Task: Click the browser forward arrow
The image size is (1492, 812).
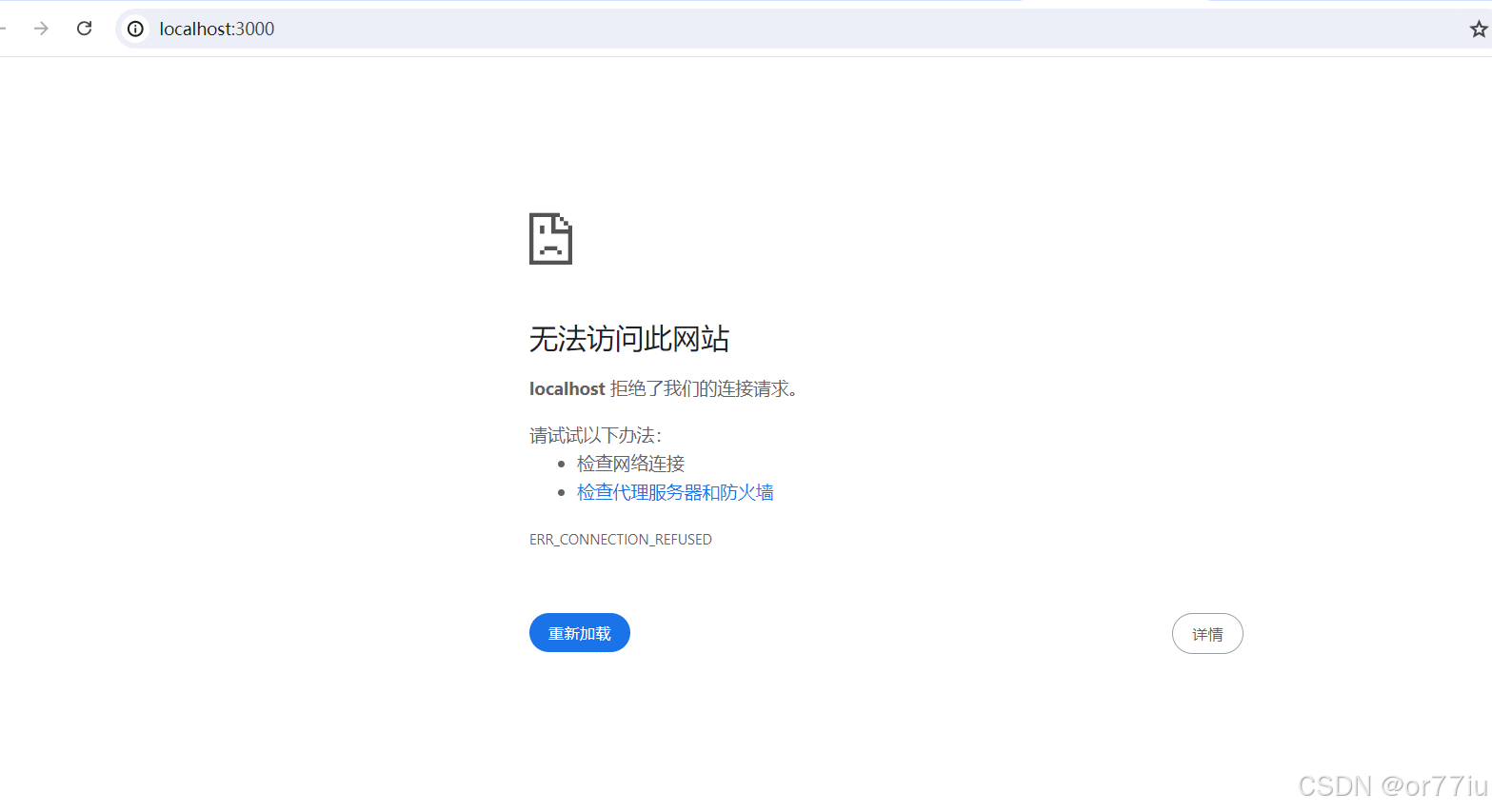Action: point(41,29)
